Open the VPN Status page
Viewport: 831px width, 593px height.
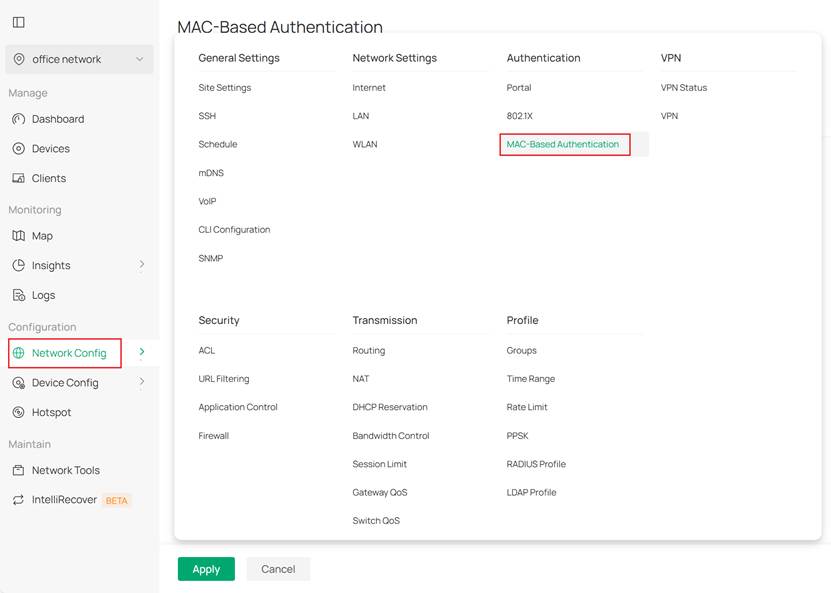click(684, 87)
